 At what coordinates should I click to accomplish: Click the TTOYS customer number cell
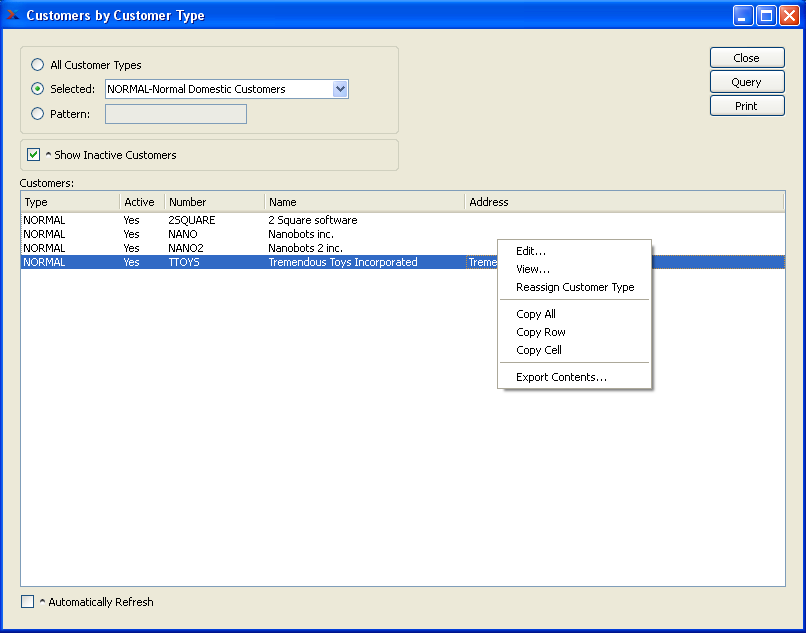pyautogui.click(x=184, y=262)
